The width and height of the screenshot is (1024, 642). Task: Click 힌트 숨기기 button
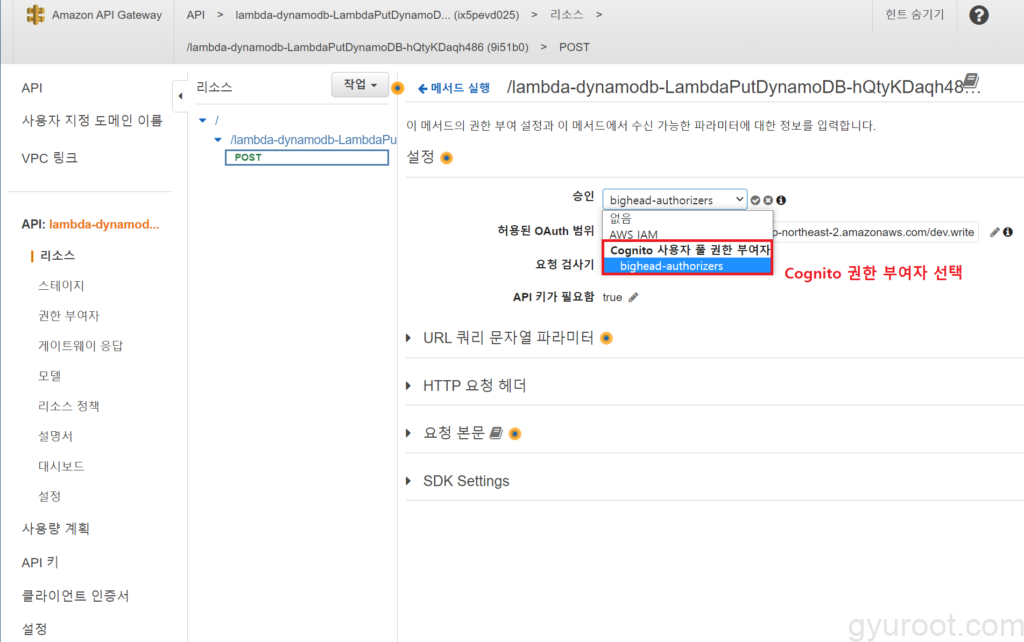(914, 15)
